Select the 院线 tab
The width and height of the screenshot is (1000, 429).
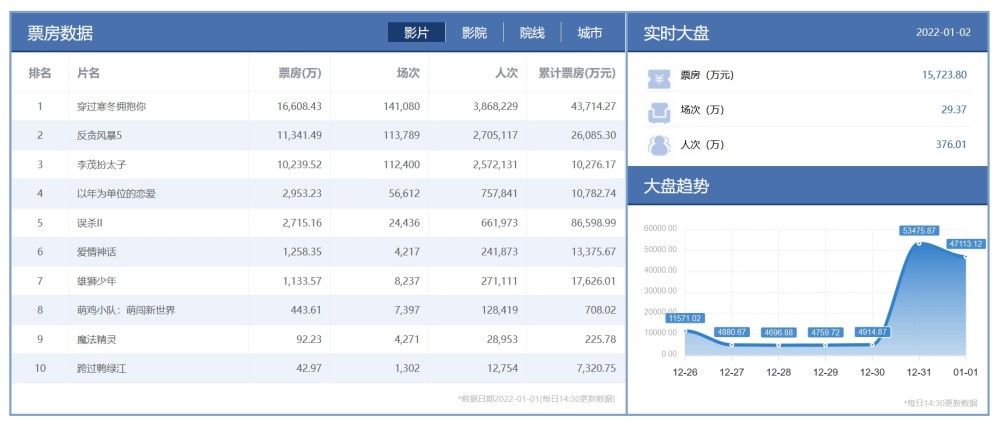pos(532,33)
